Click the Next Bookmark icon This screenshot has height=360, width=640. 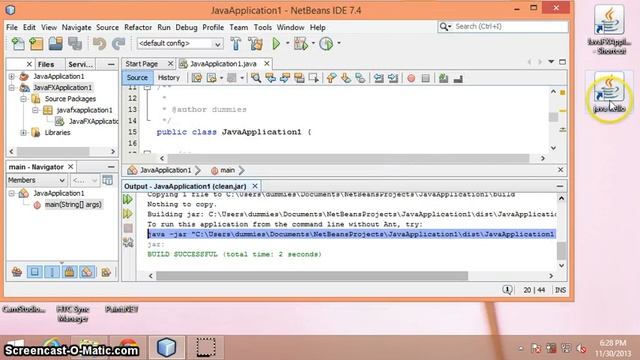tap(346, 78)
